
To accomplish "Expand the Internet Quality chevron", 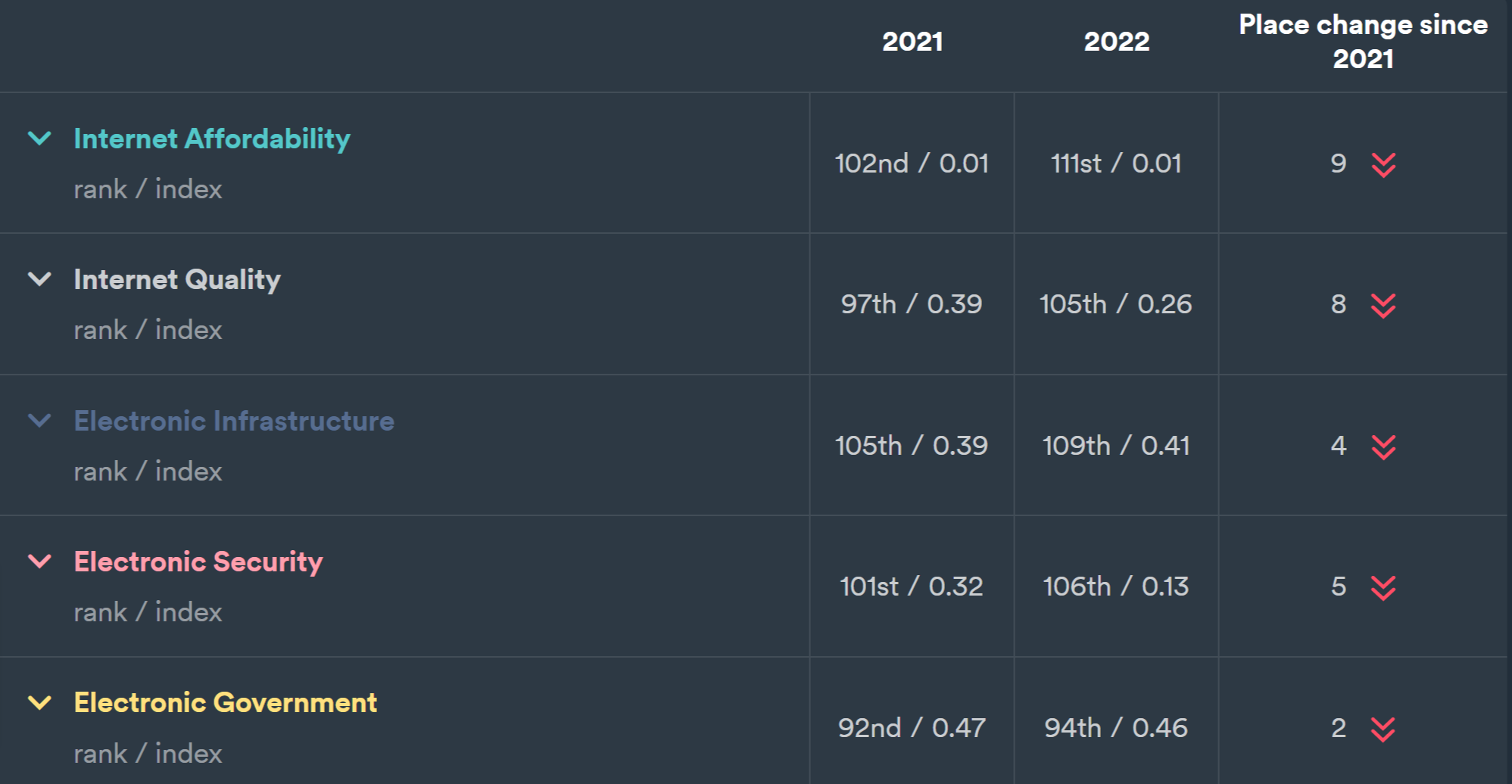I will (x=39, y=279).
